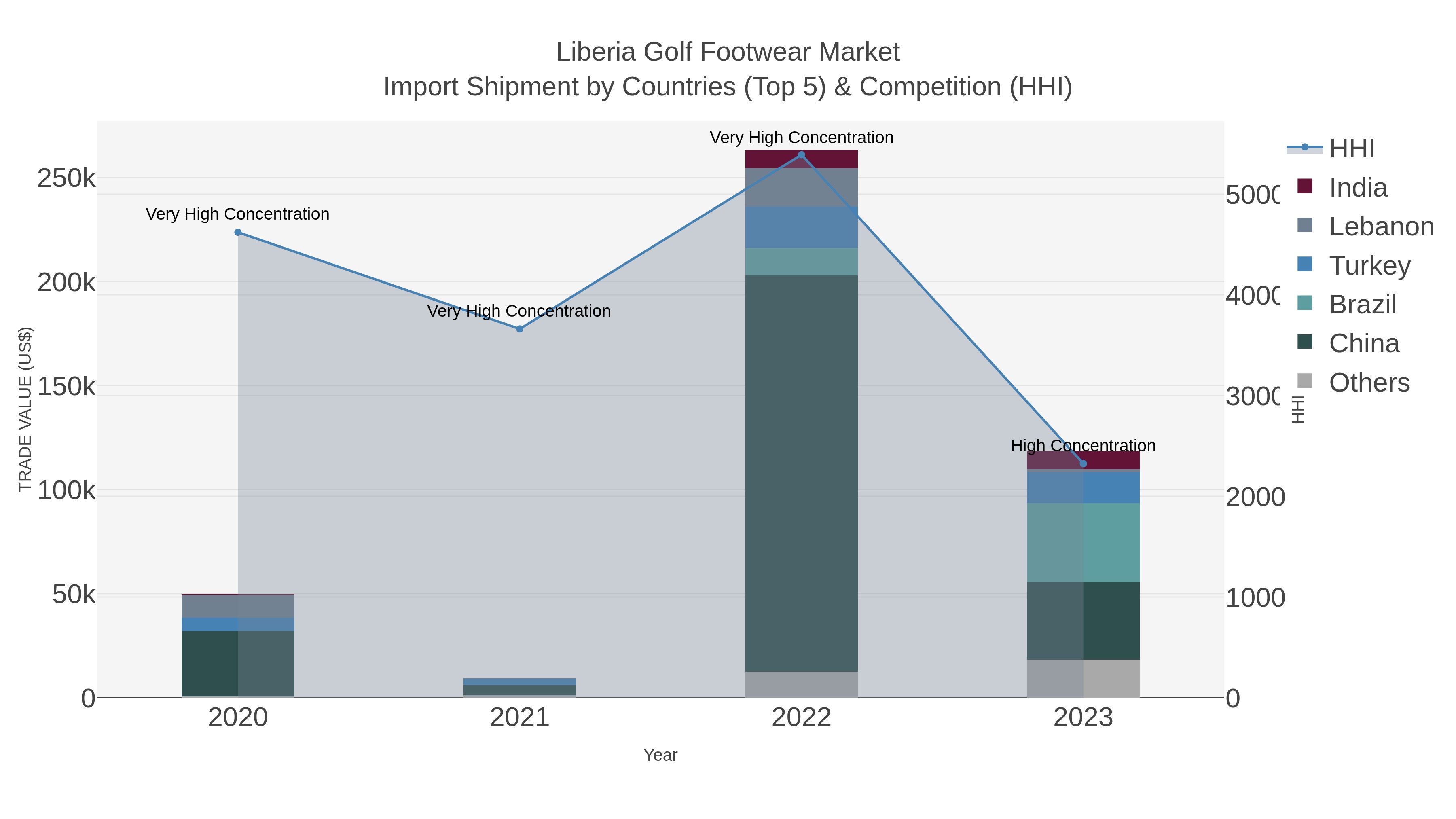This screenshot has width=1456, height=819.
Task: Select the 2022 HHI data point
Action: tap(802, 155)
